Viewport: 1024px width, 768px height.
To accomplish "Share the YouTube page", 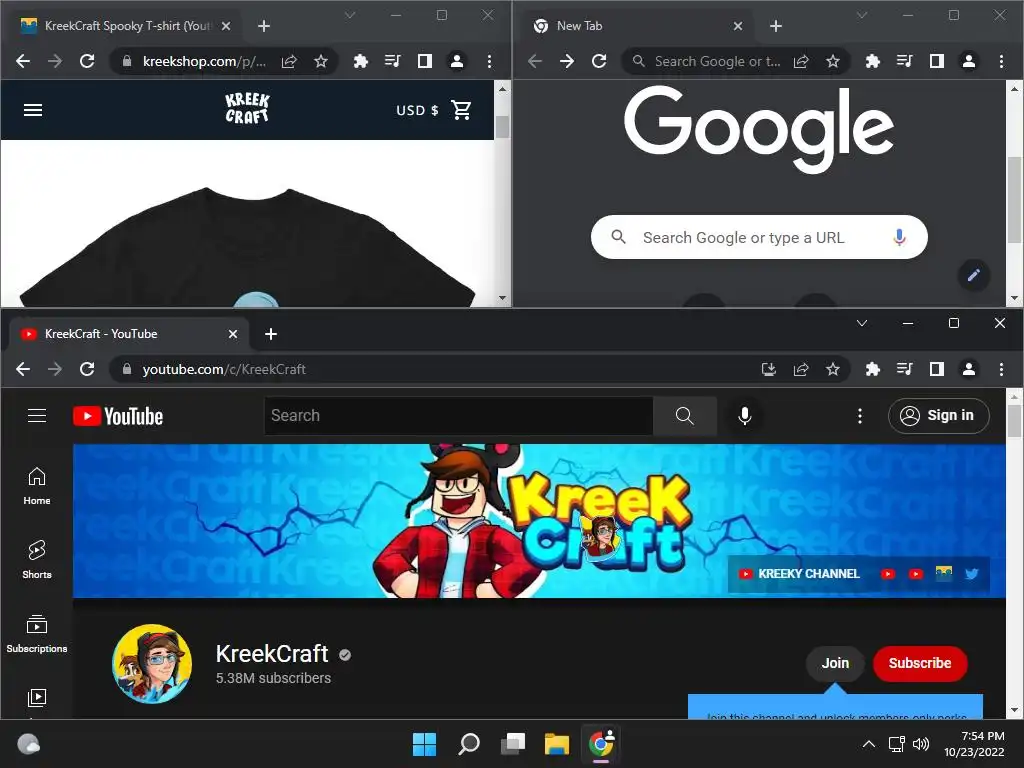I will [x=801, y=369].
